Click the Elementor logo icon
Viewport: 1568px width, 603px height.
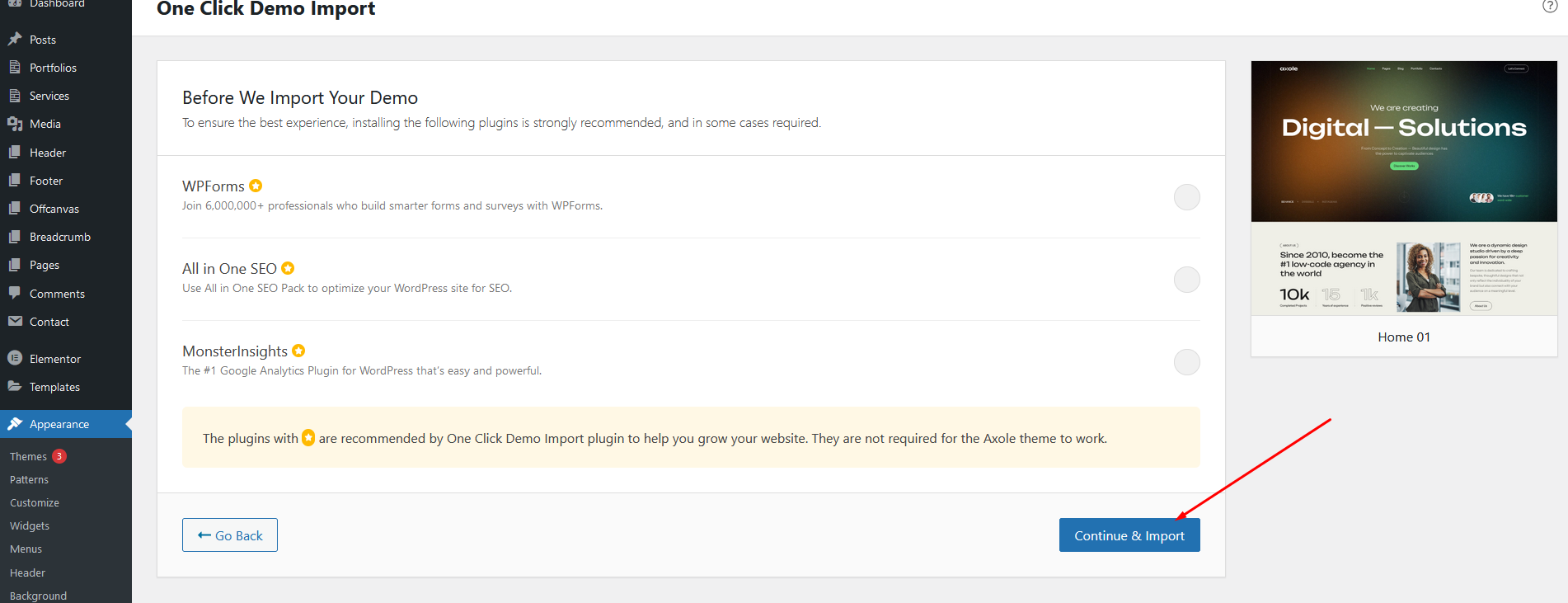[15, 358]
